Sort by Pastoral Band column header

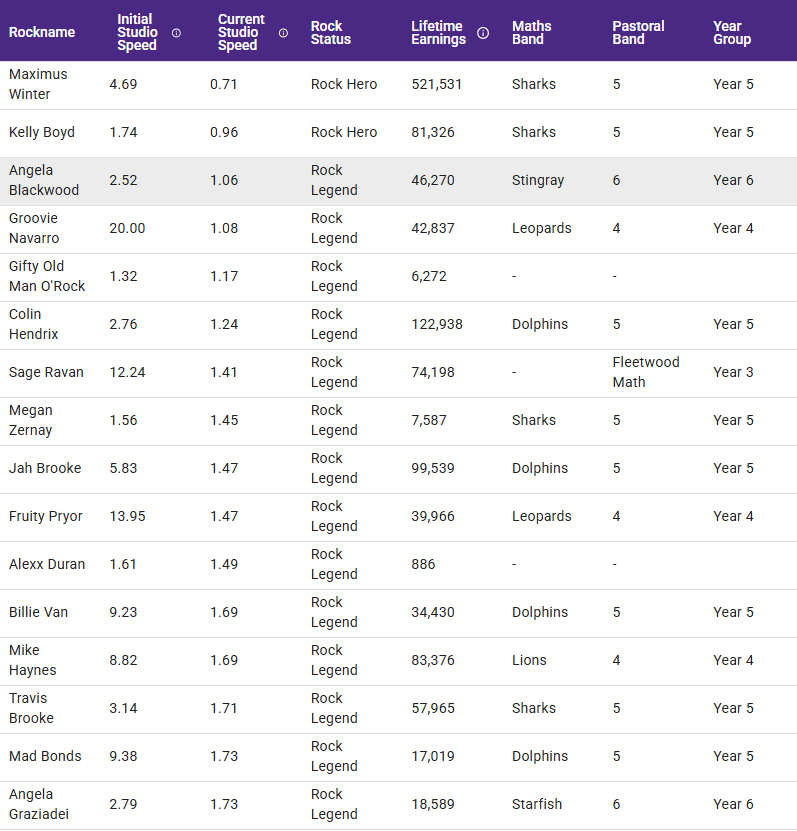coord(637,32)
